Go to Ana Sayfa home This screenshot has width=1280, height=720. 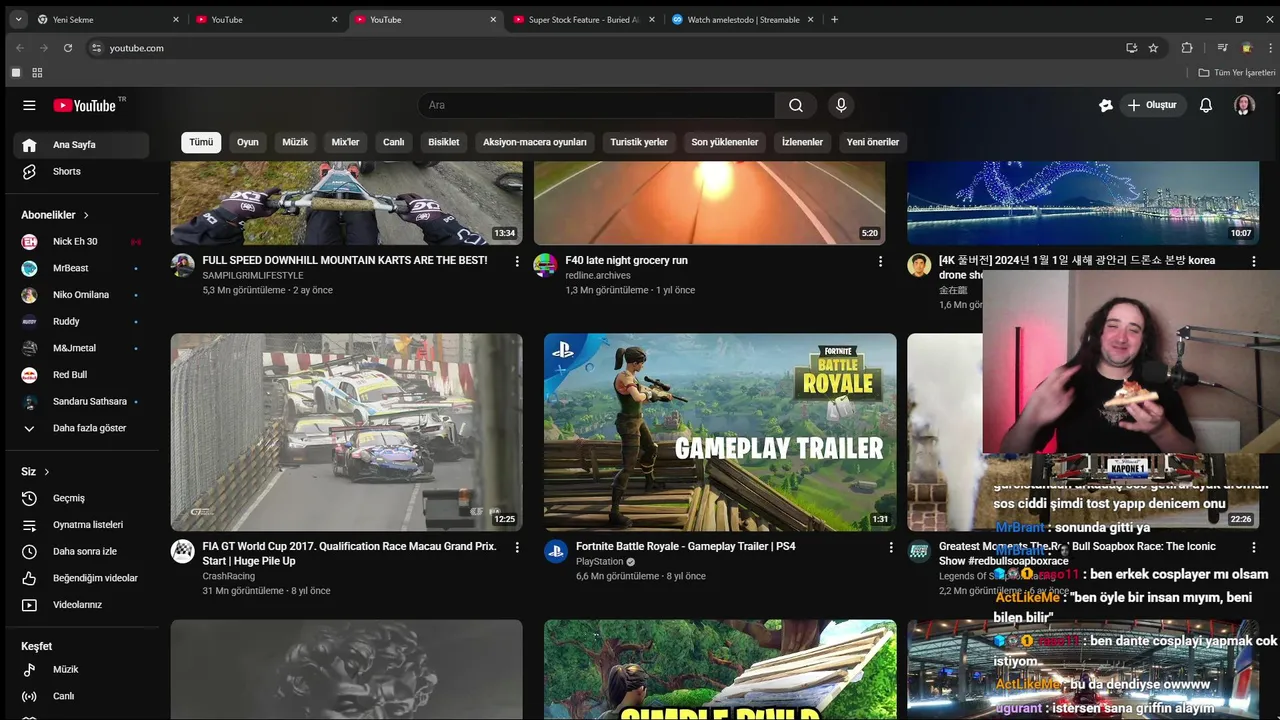(81, 145)
